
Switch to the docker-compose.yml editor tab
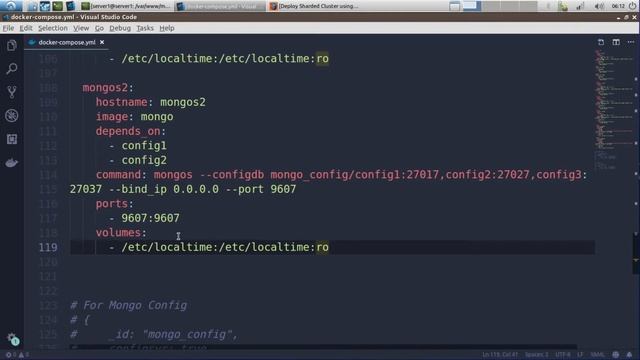click(x=67, y=42)
